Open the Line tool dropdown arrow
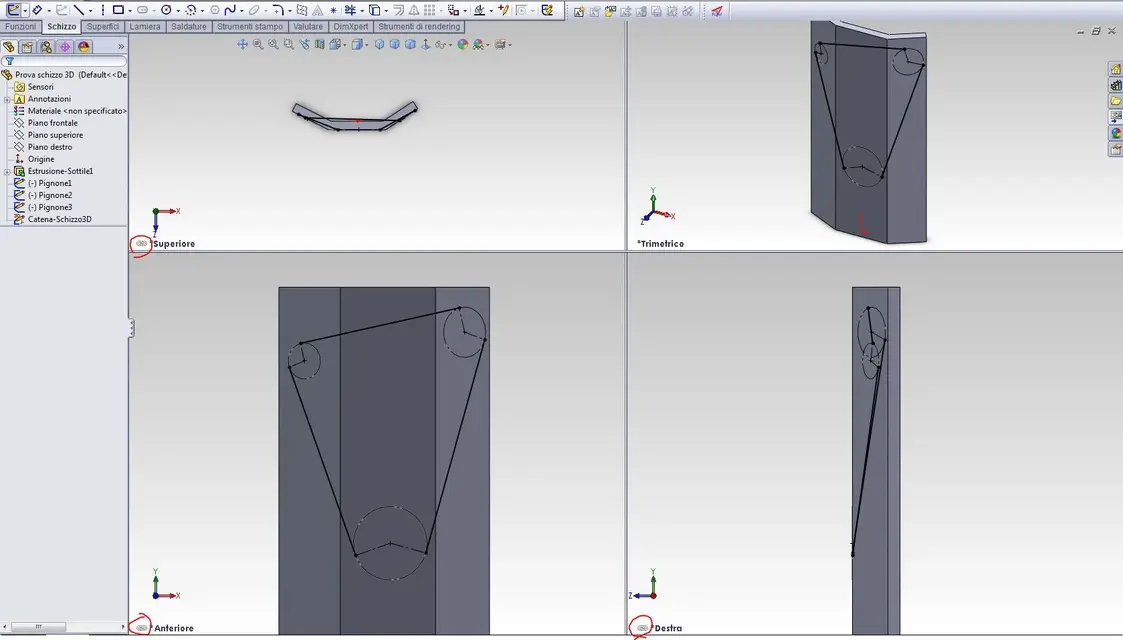 [x=90, y=11]
